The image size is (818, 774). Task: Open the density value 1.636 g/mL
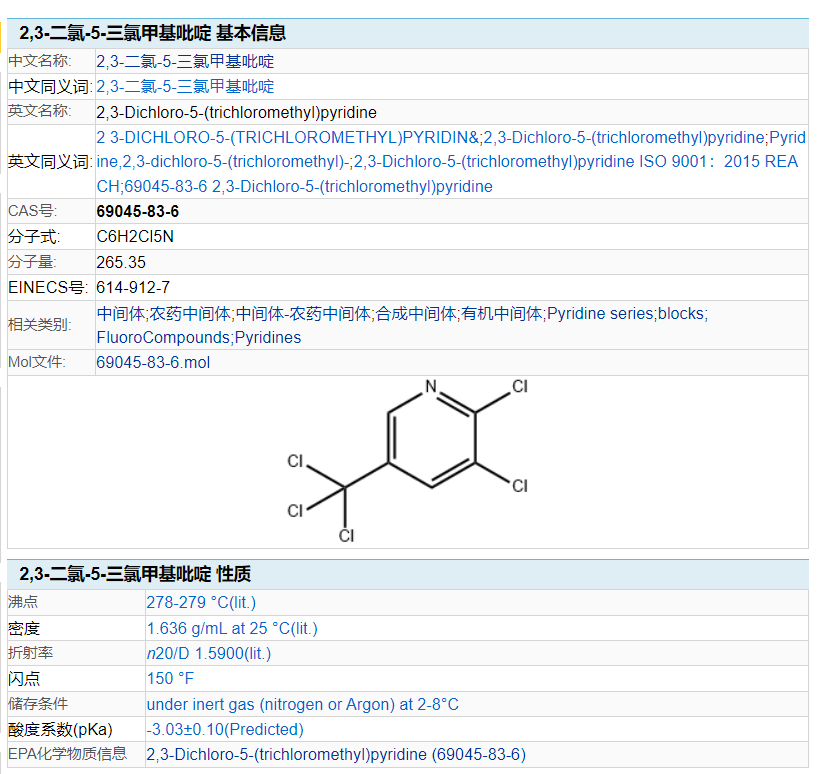[232, 629]
